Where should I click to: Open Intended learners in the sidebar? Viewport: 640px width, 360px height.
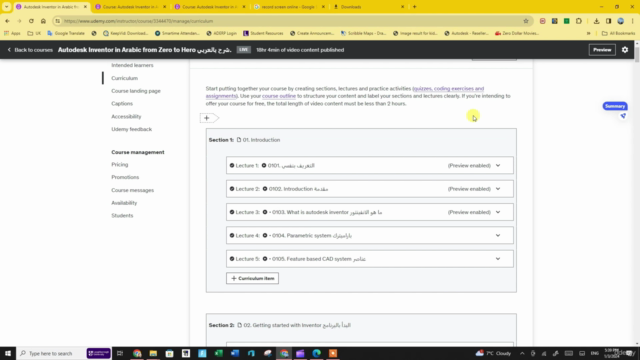click(132, 65)
